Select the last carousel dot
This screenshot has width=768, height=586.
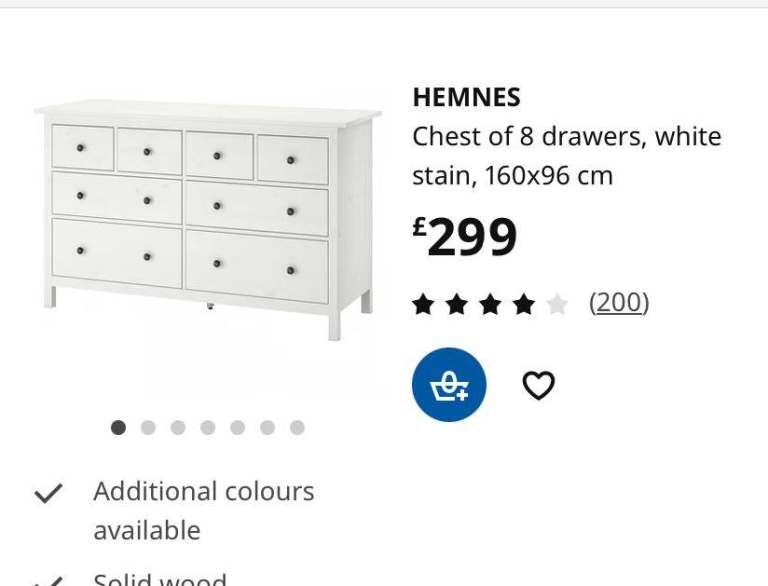297,427
